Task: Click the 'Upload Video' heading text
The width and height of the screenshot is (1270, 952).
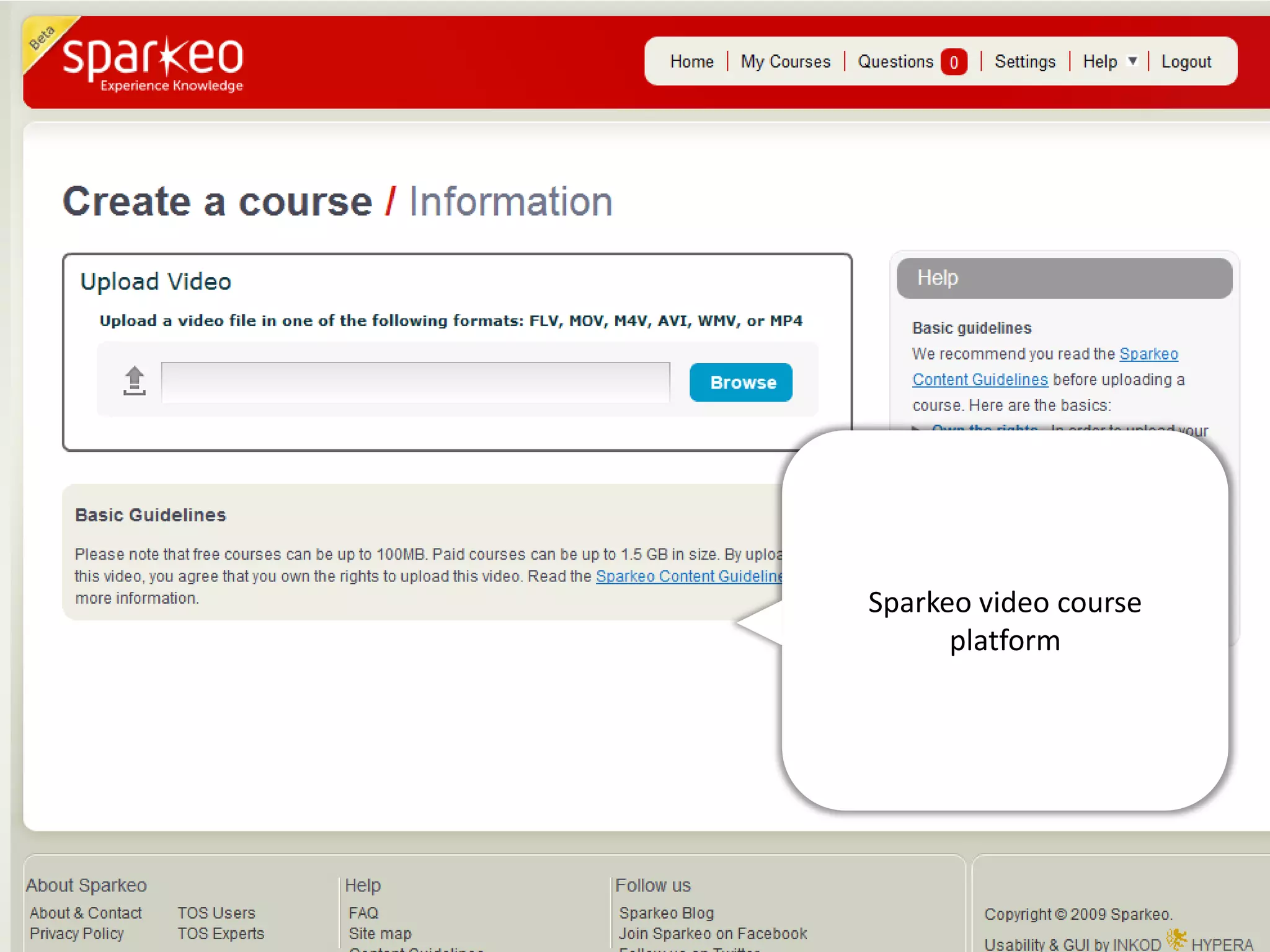Action: pyautogui.click(x=156, y=282)
